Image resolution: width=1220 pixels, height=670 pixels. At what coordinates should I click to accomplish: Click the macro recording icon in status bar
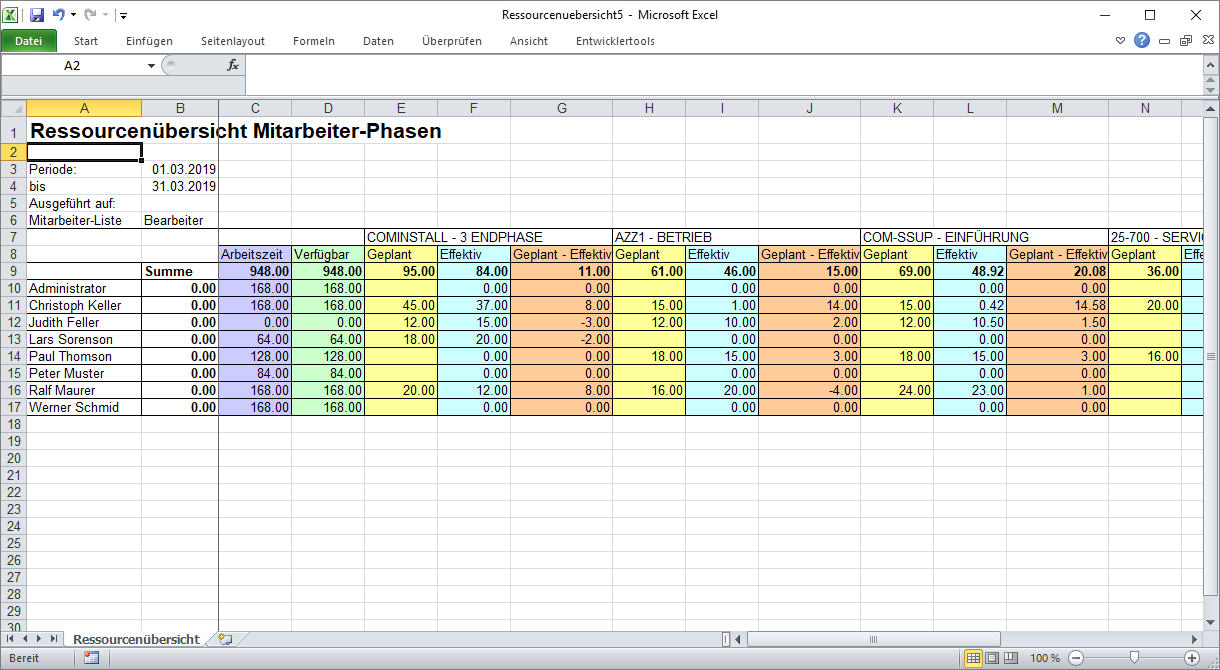click(x=92, y=658)
